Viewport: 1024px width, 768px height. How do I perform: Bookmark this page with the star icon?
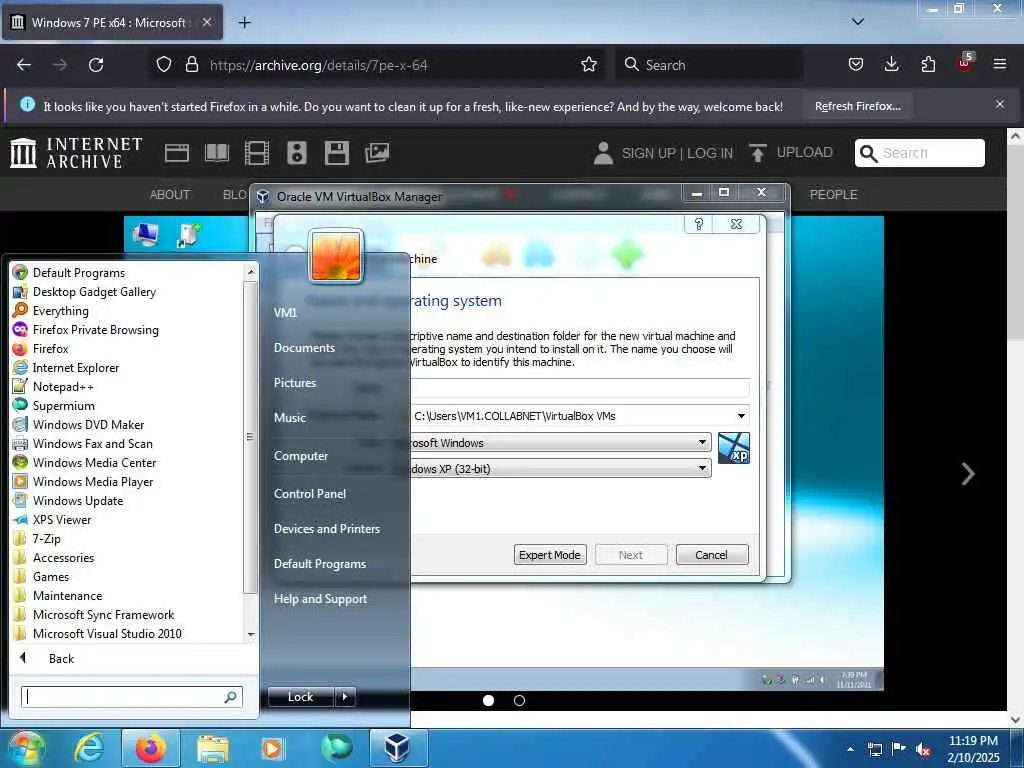(x=588, y=65)
